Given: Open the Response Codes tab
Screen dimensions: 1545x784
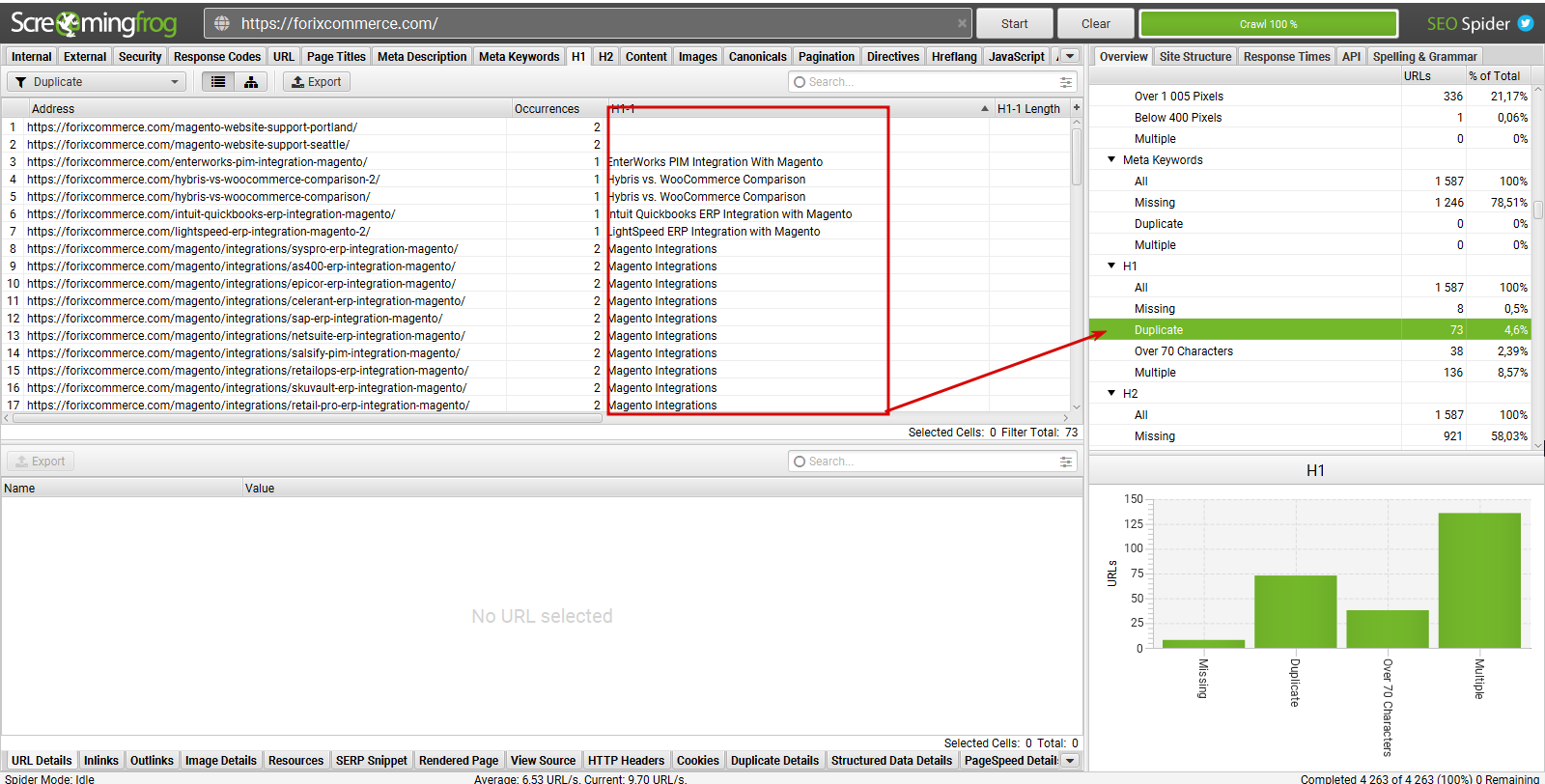Looking at the screenshot, I should (217, 56).
